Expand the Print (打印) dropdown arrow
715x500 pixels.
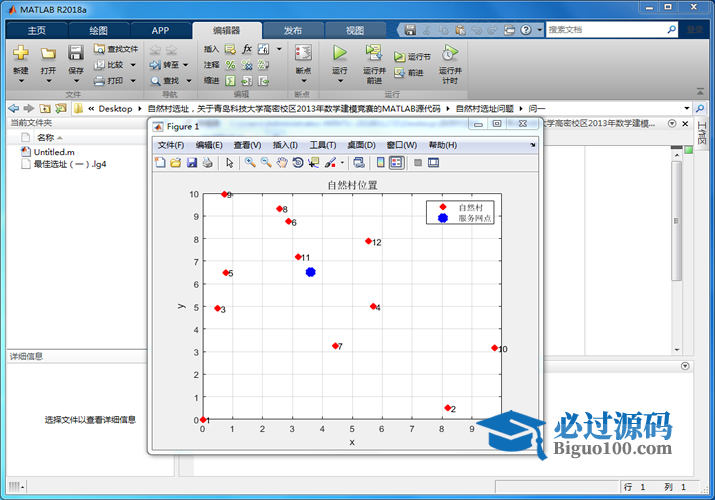pyautogui.click(x=133, y=81)
